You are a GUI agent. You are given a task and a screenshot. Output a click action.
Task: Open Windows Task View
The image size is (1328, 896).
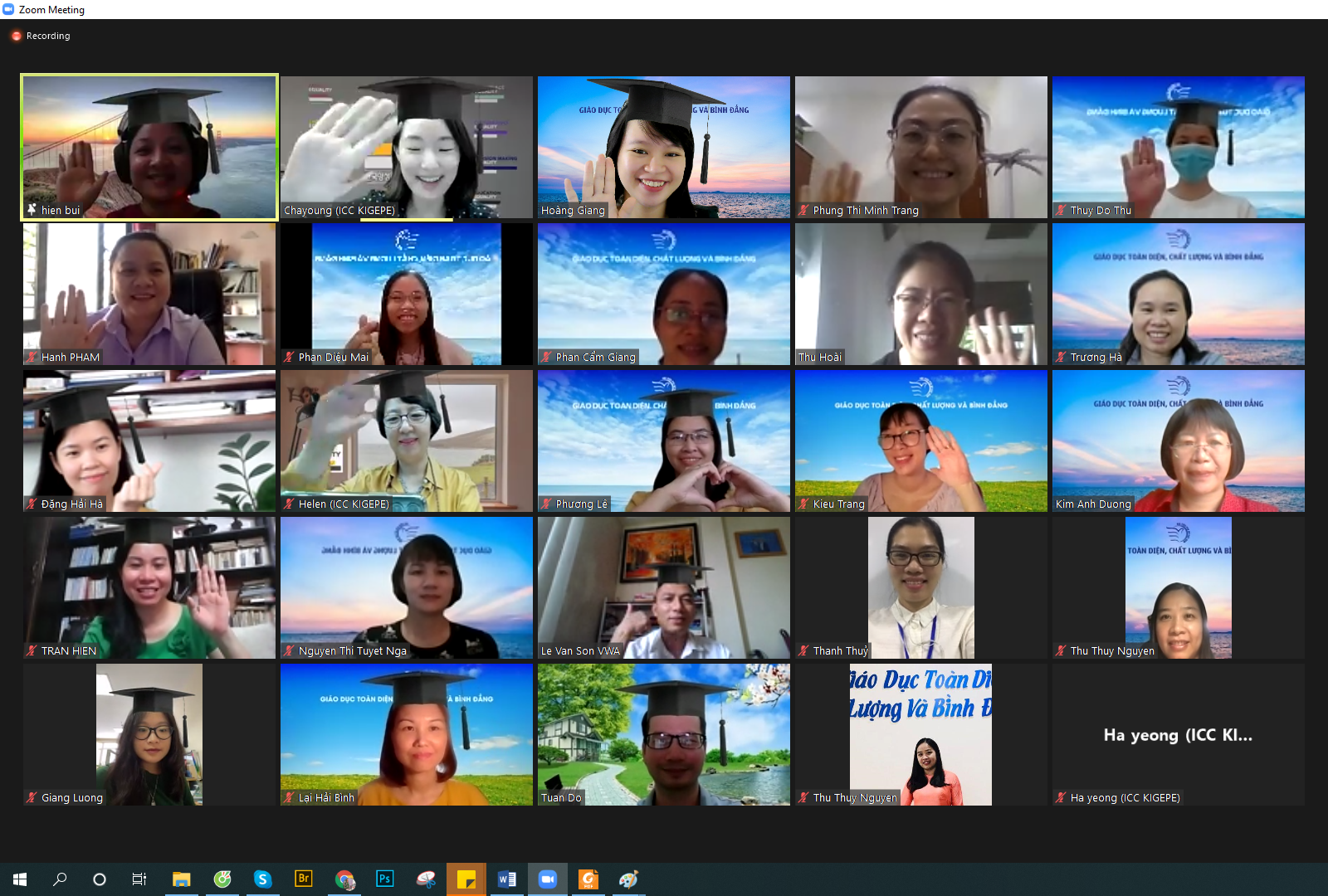click(x=139, y=879)
